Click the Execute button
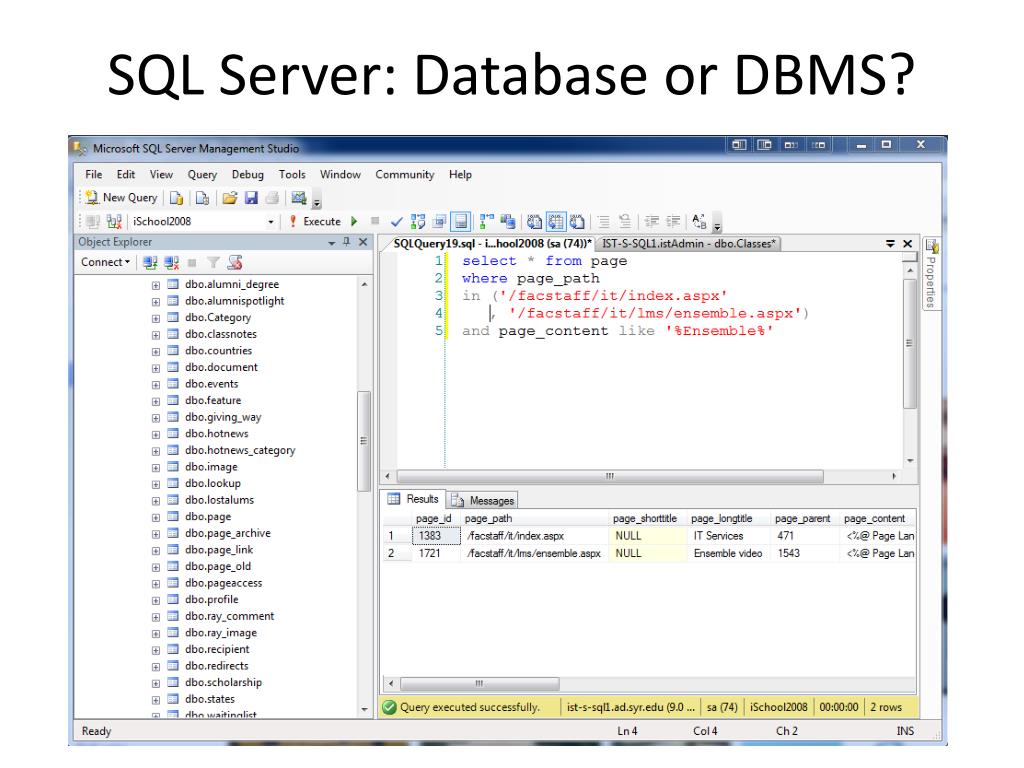Screen dimensions: 1024x768 pos(315,222)
